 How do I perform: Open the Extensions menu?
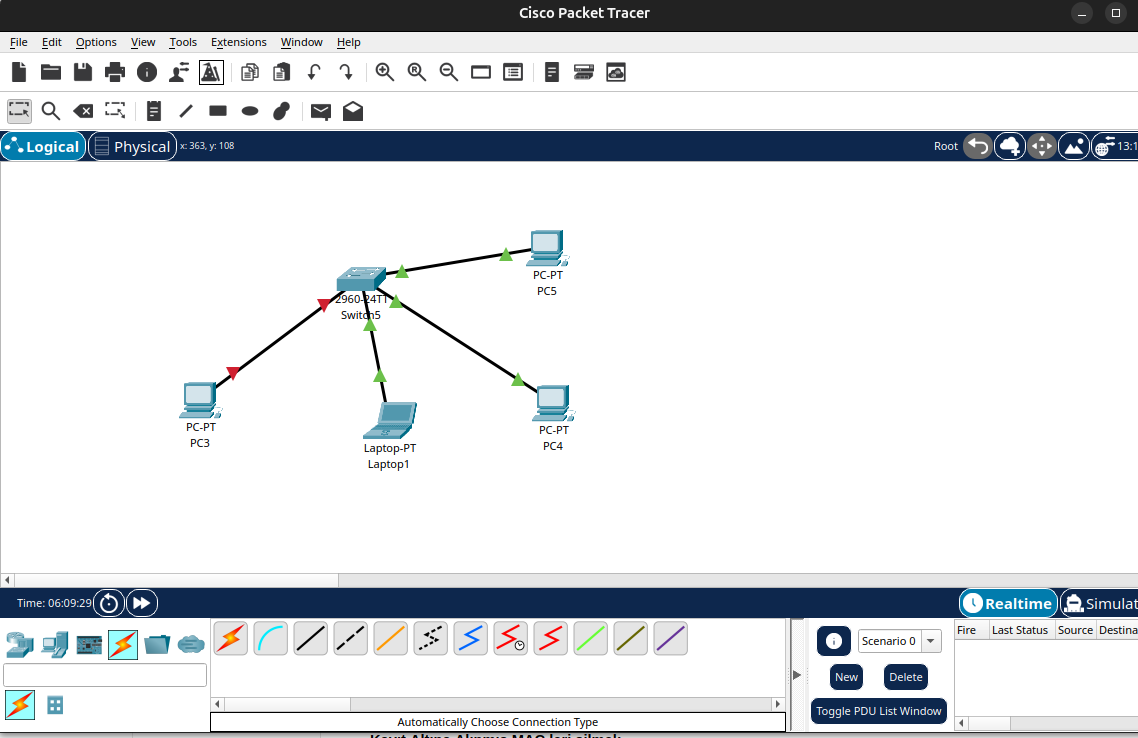pyautogui.click(x=238, y=42)
